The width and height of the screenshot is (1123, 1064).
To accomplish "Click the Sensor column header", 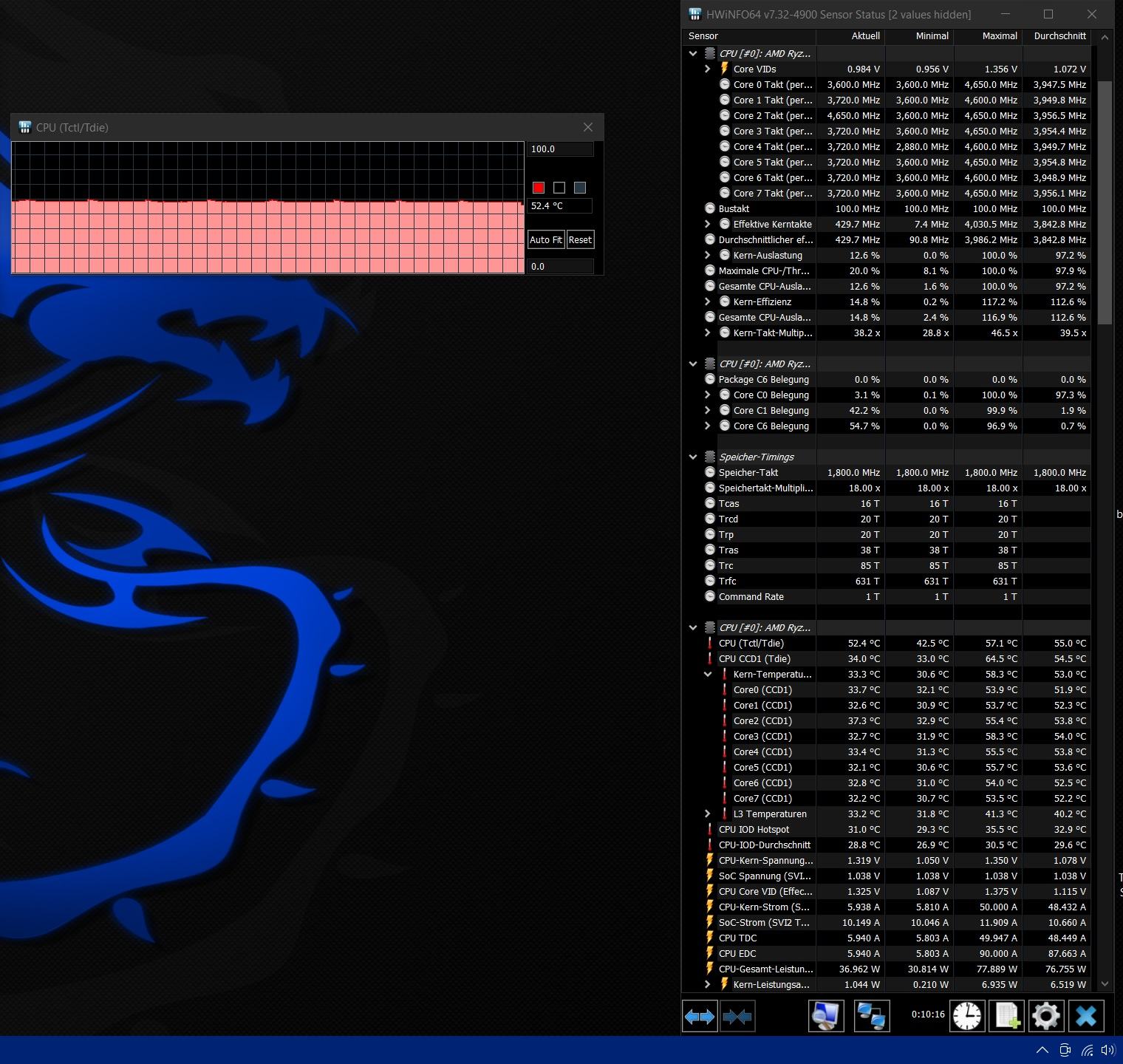I will pos(749,35).
